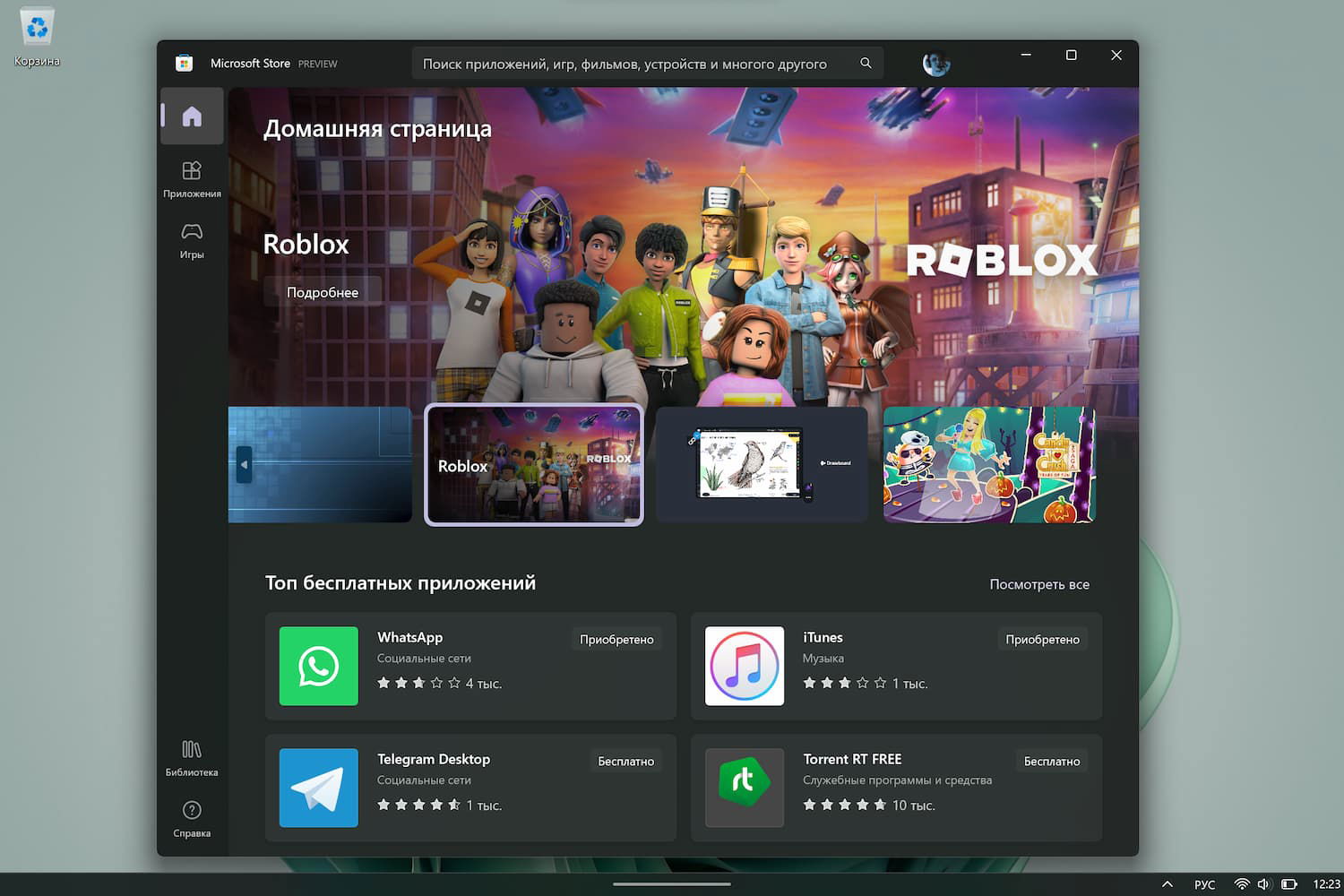Click the Топ бесплатных приложений heading
The image size is (1344, 896).
click(401, 583)
